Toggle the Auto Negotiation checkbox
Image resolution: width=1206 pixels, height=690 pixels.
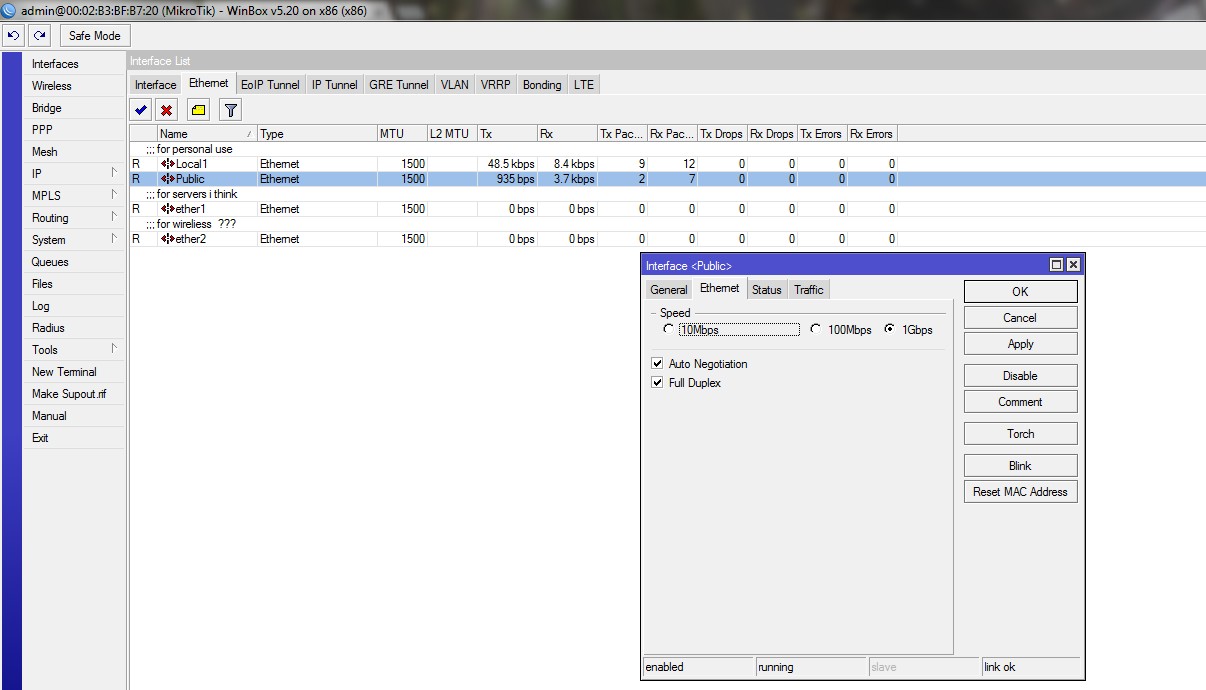[657, 364]
